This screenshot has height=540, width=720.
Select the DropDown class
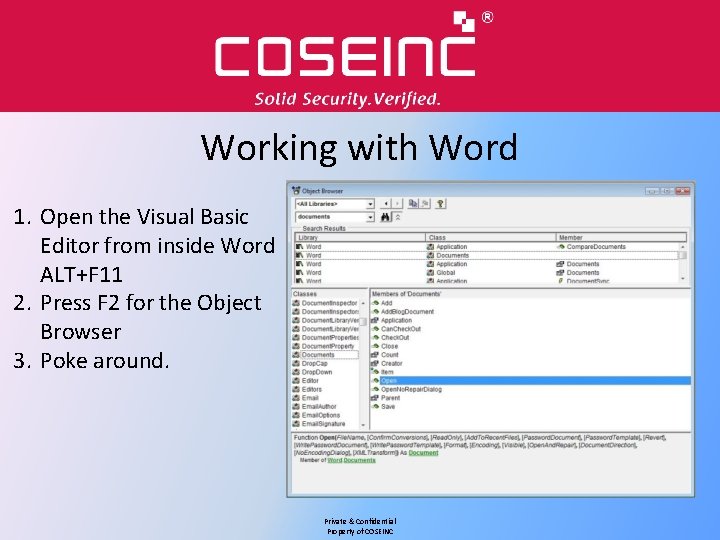coord(317,372)
